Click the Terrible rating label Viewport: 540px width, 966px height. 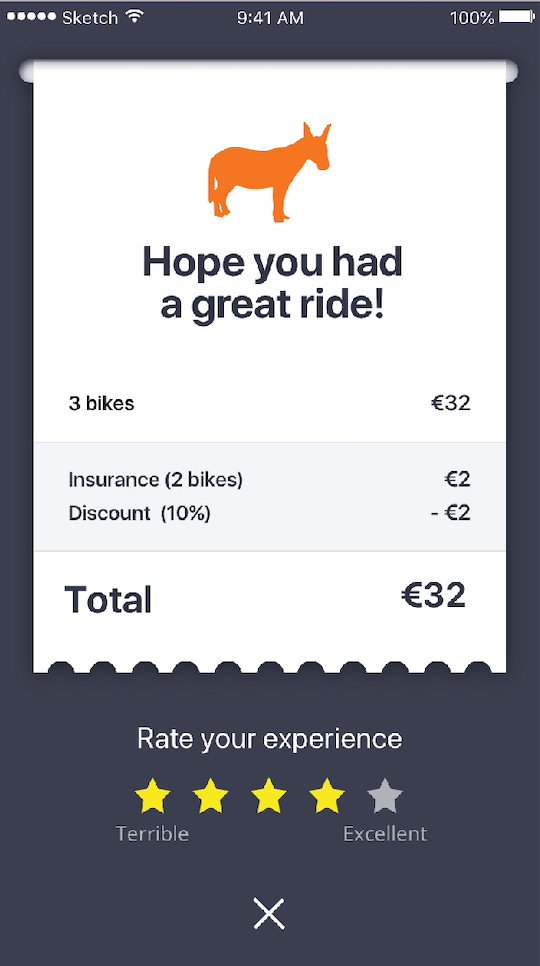coord(152,834)
